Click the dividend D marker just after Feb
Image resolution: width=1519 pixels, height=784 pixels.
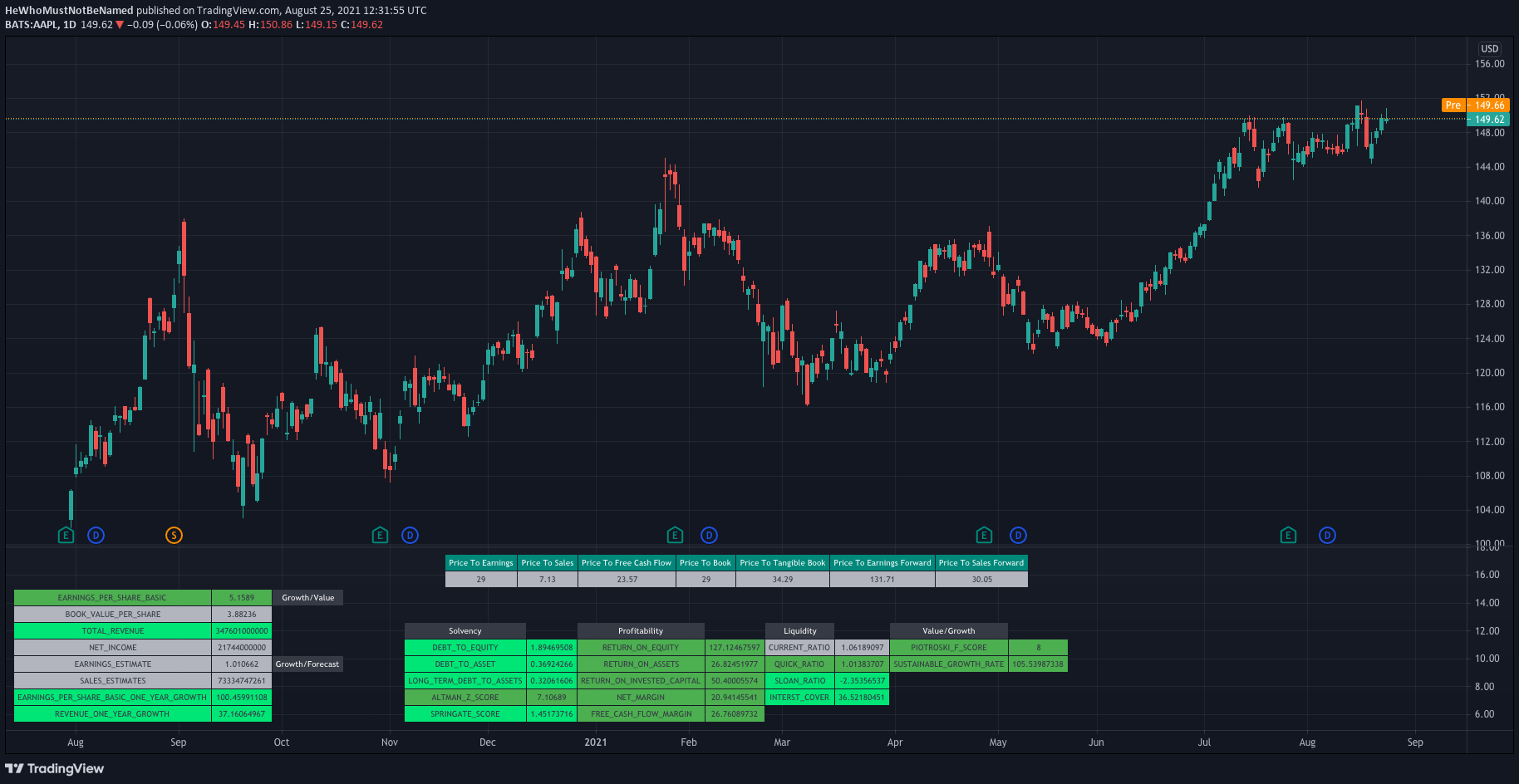(709, 536)
